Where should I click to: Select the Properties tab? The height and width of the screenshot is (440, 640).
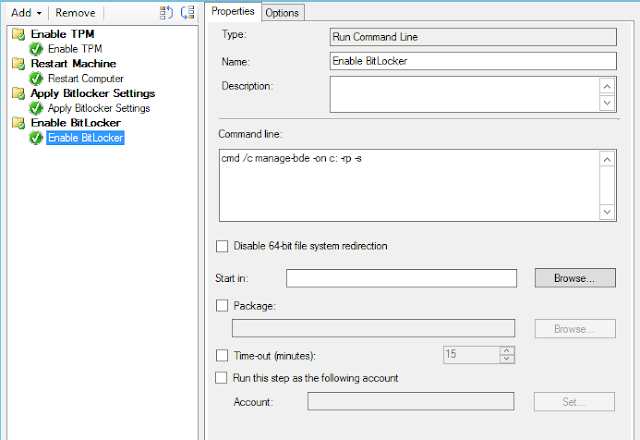point(234,11)
